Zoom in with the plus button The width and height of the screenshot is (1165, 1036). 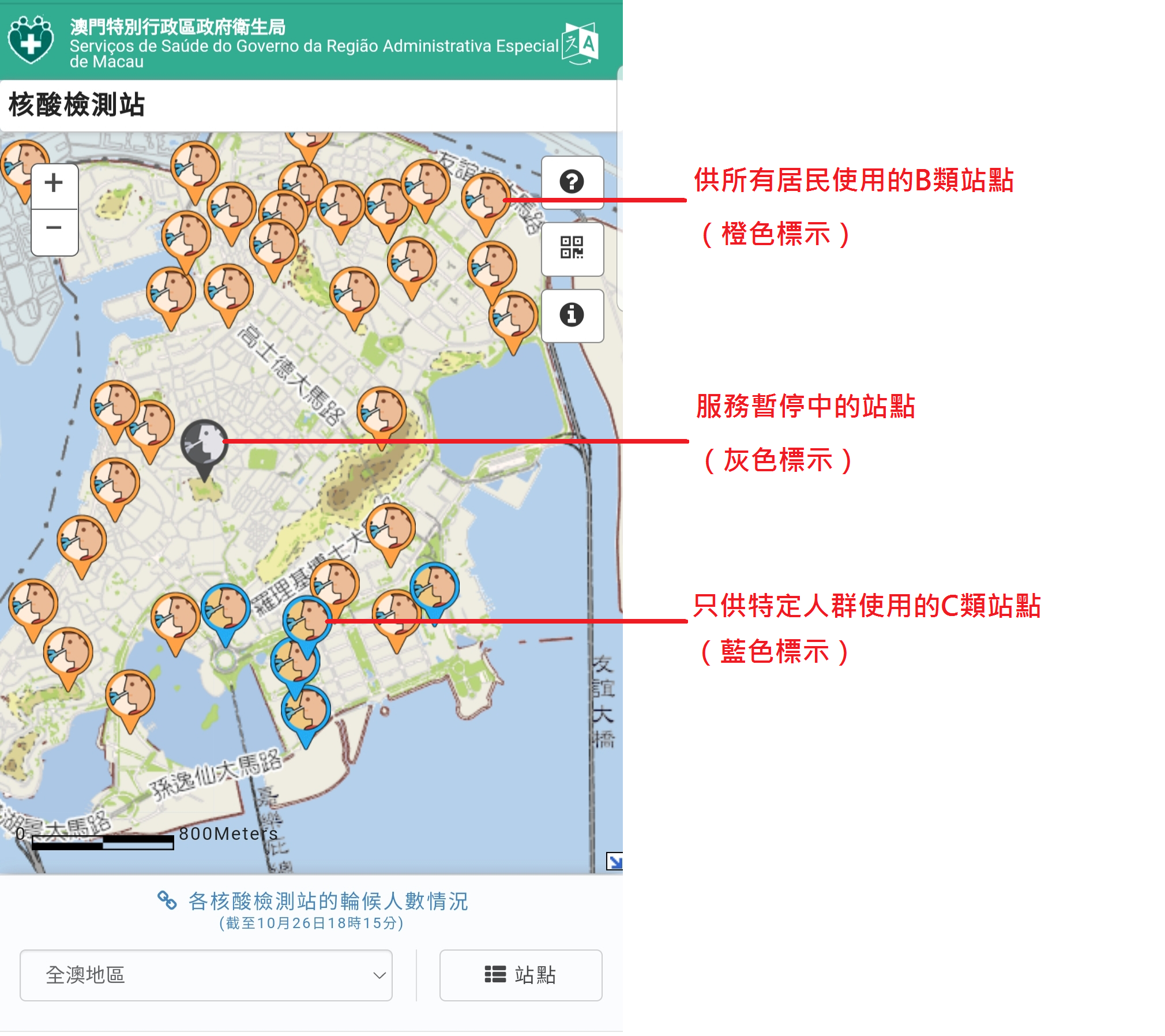54,184
